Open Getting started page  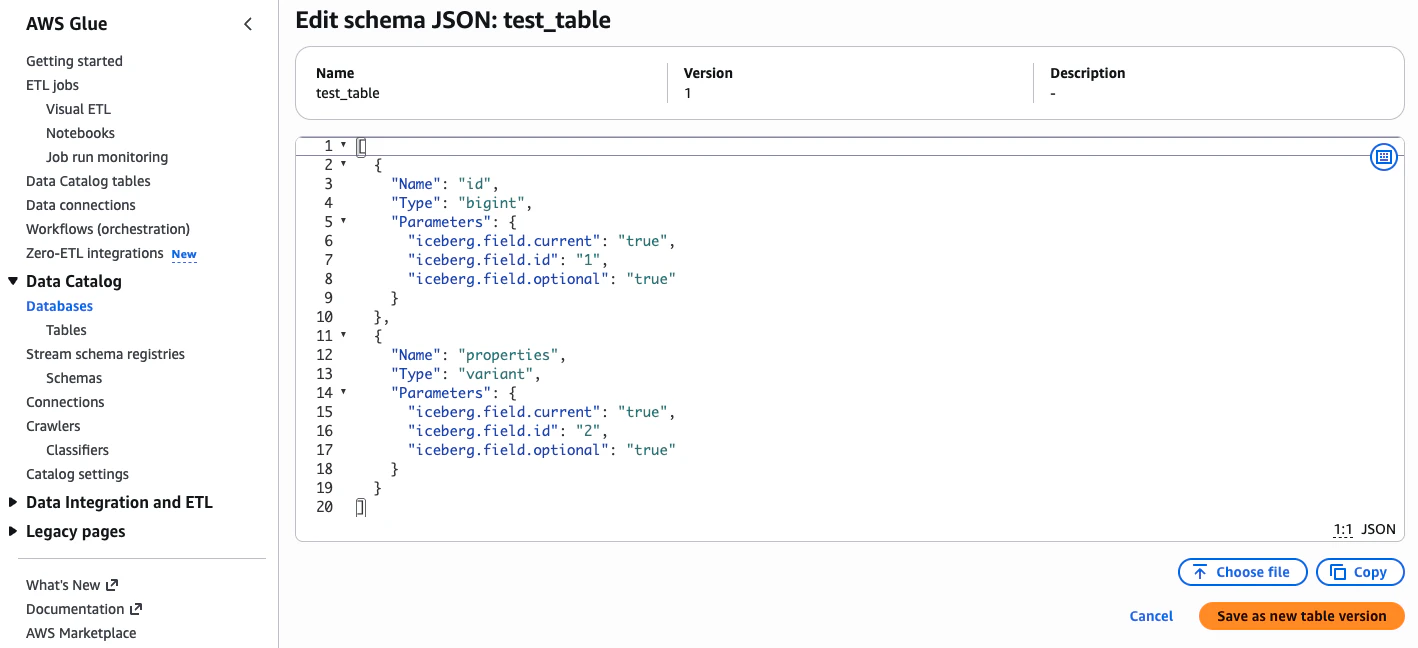pos(74,61)
